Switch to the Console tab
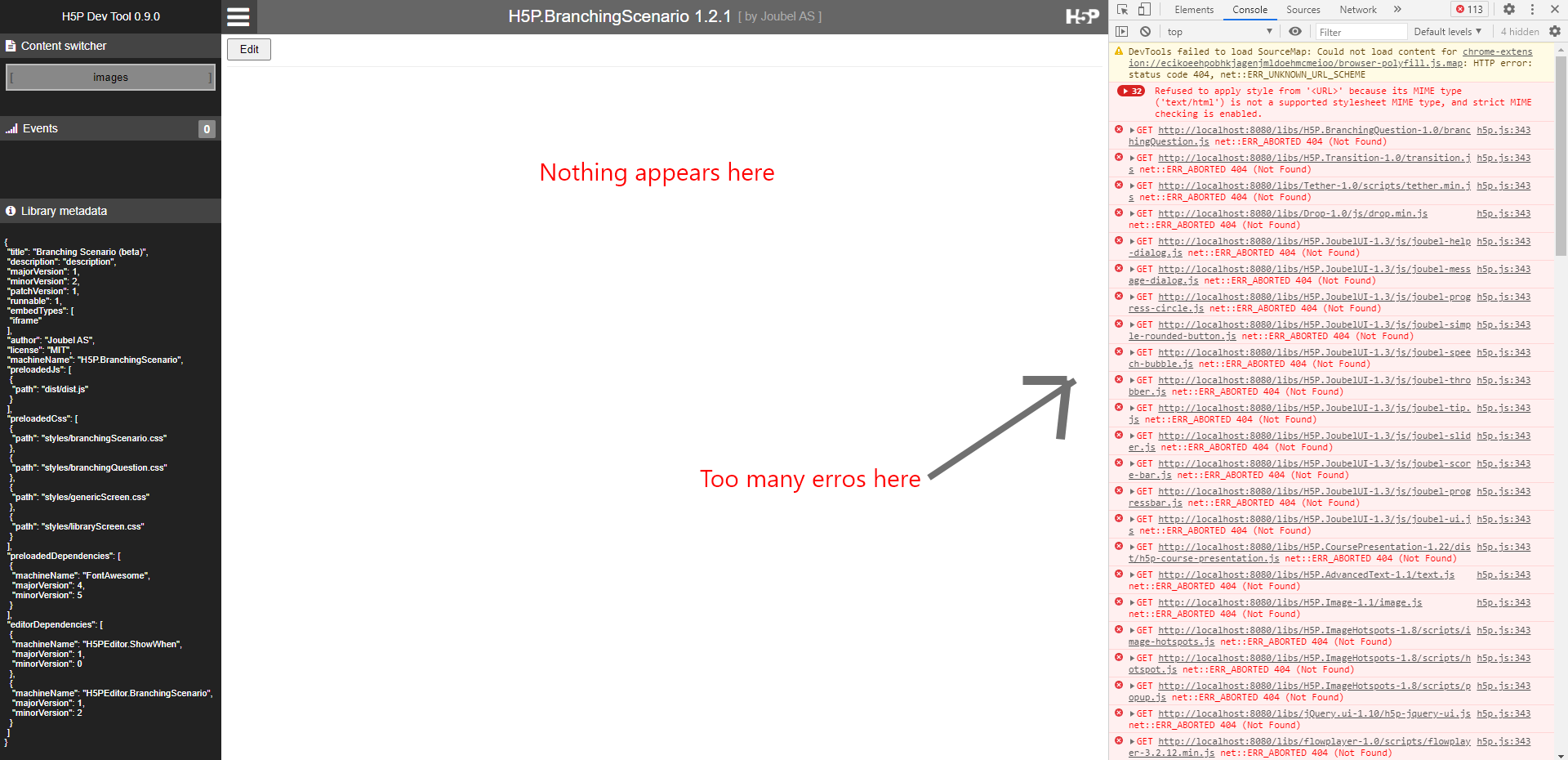Screen dimensions: 1568x760 tap(1249, 10)
